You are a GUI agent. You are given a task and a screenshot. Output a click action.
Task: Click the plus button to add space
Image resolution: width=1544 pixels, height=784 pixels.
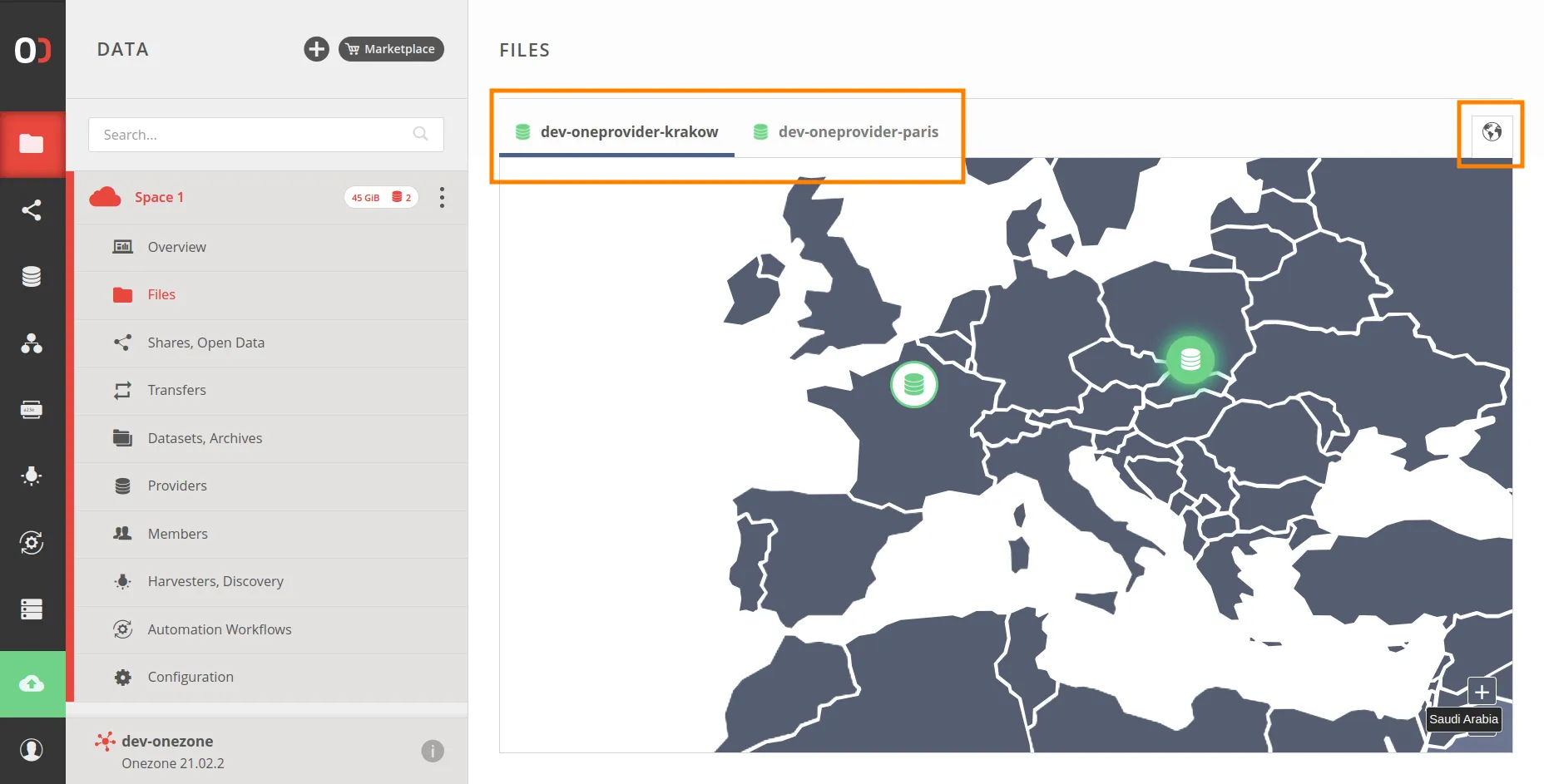point(316,49)
